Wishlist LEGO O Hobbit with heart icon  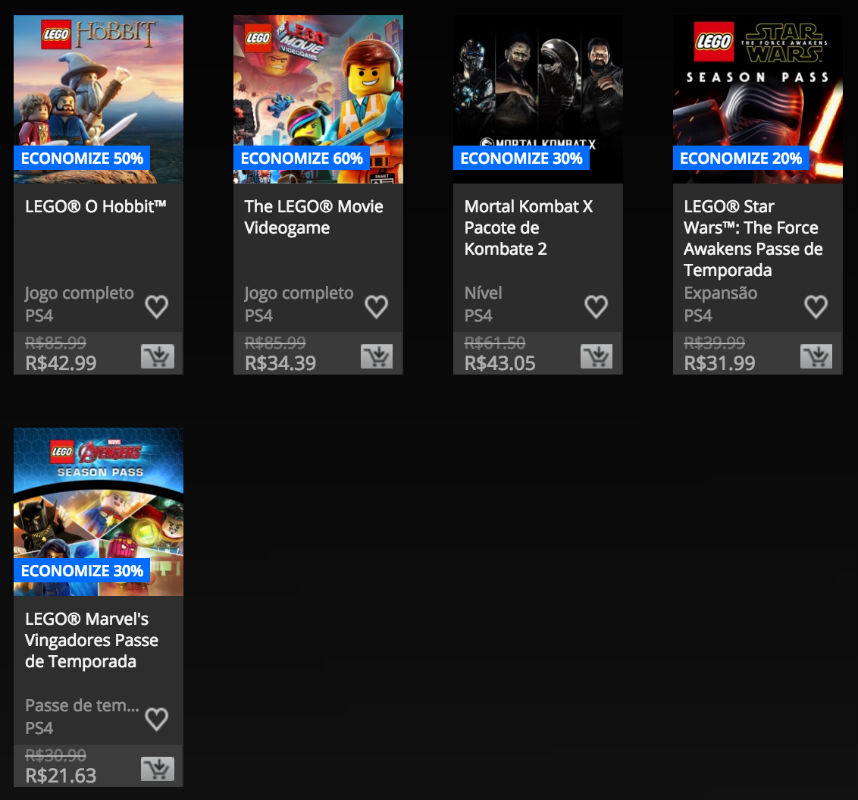coord(156,306)
